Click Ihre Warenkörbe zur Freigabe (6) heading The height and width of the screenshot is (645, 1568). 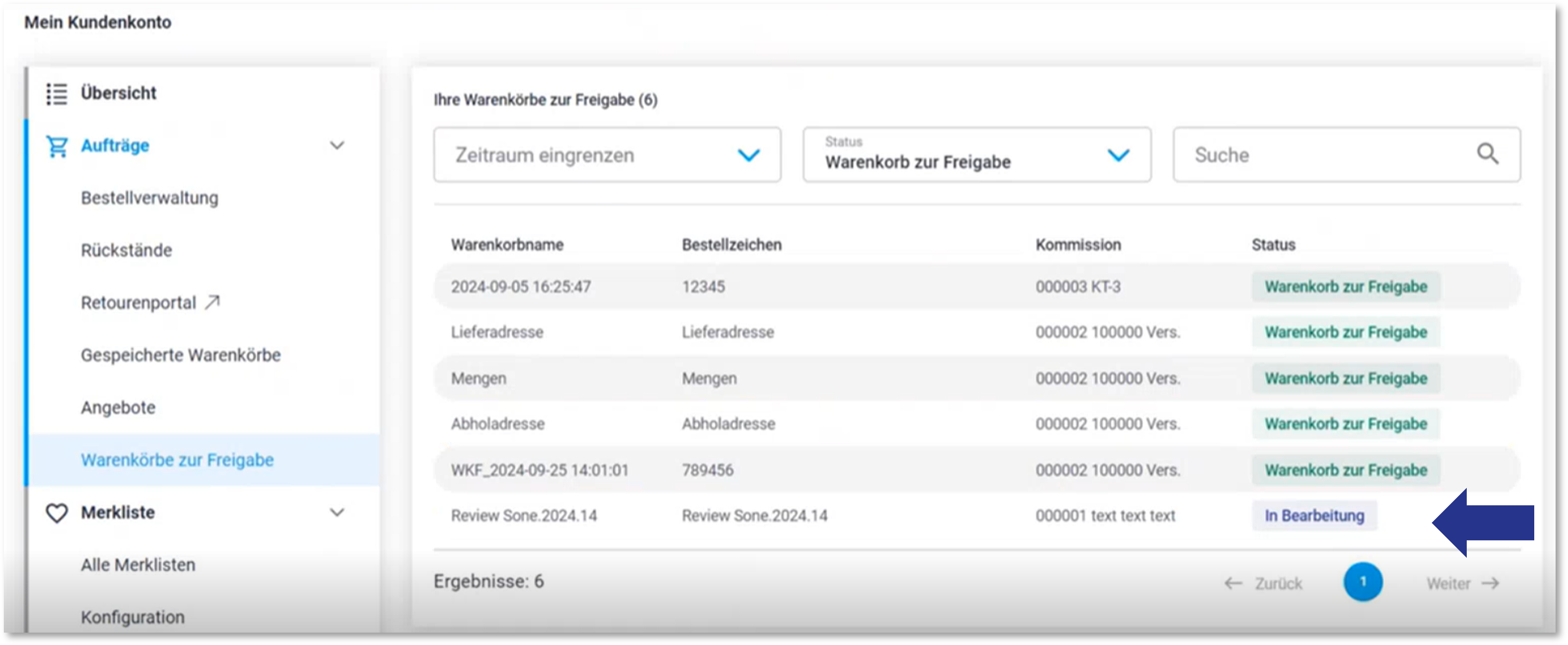point(546,100)
